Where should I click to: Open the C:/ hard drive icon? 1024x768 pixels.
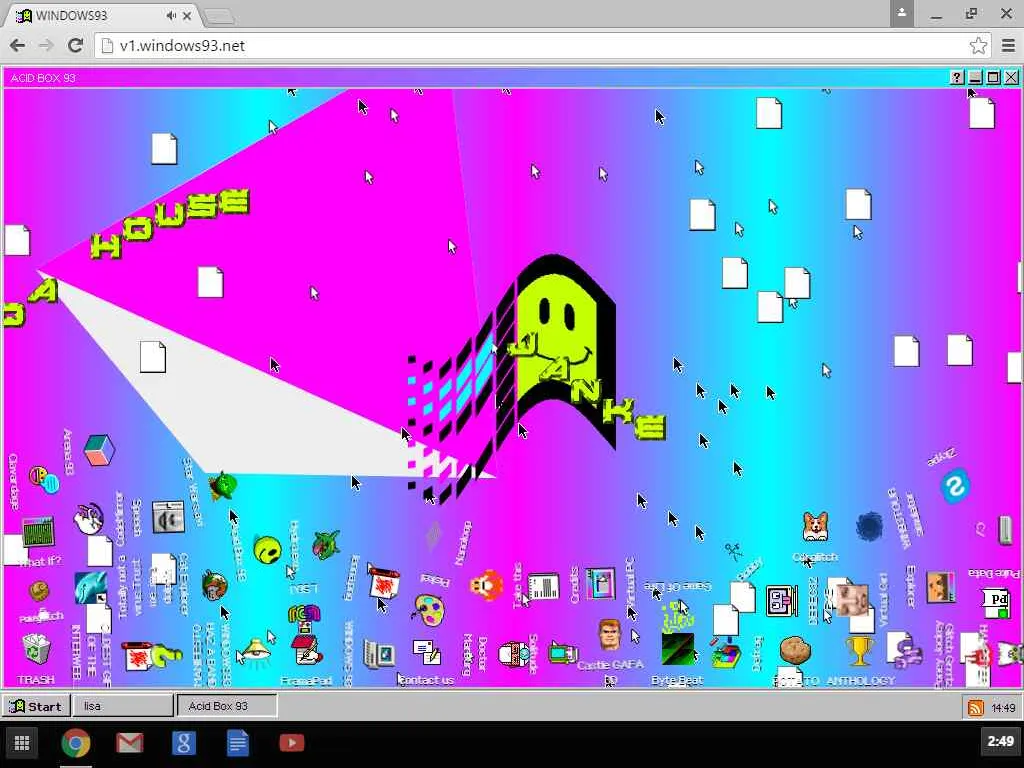[x=1005, y=530]
